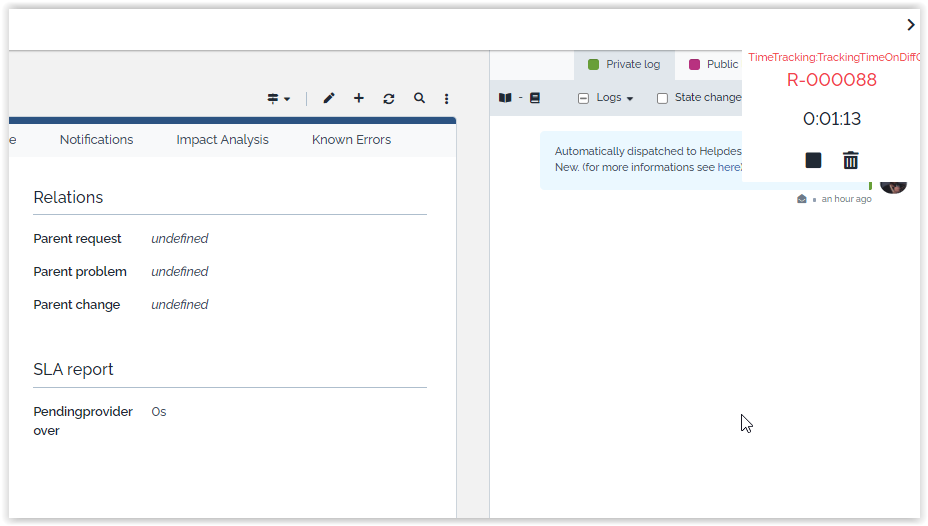Click the plus icon to add new
Screen dimensions: 928x526
[359, 98]
